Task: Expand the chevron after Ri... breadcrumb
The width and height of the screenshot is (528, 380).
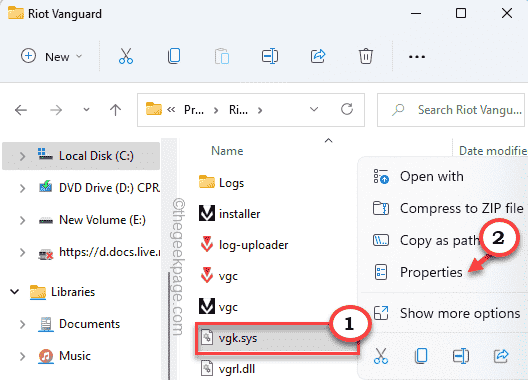Action: pyautogui.click(x=260, y=110)
